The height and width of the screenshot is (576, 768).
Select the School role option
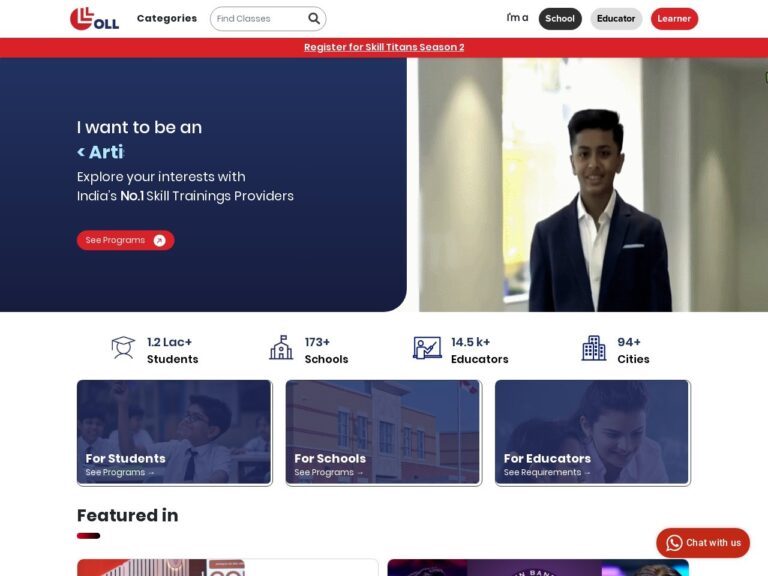(x=560, y=19)
